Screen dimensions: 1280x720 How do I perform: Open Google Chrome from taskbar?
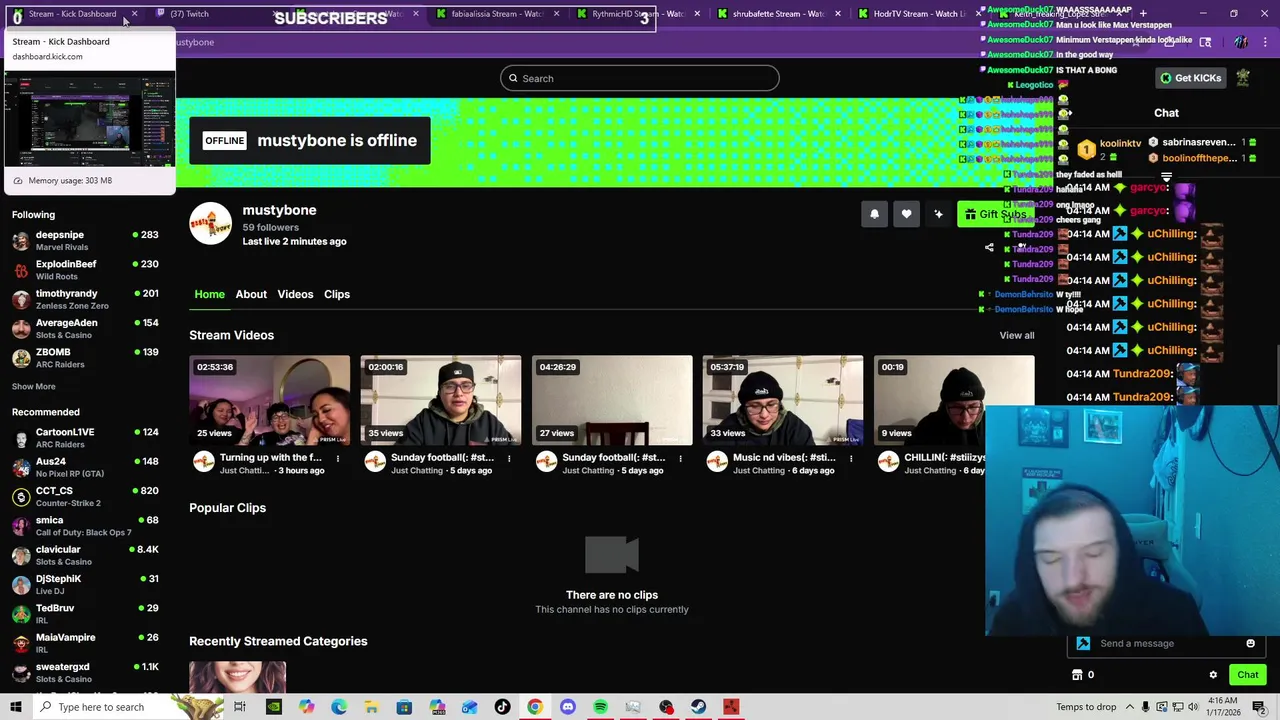(535, 707)
